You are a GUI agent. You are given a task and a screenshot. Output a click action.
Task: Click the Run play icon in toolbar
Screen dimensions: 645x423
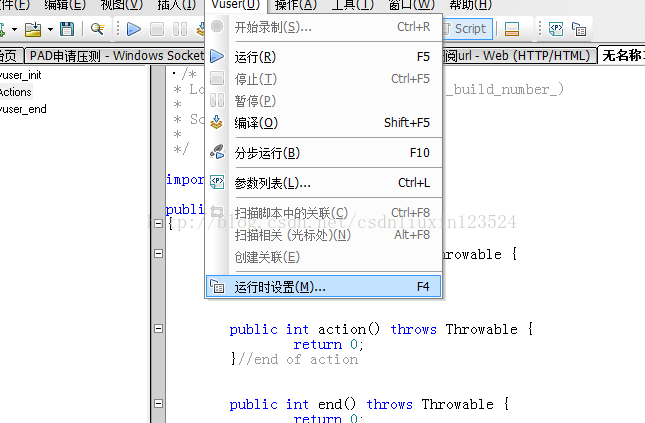tap(134, 29)
